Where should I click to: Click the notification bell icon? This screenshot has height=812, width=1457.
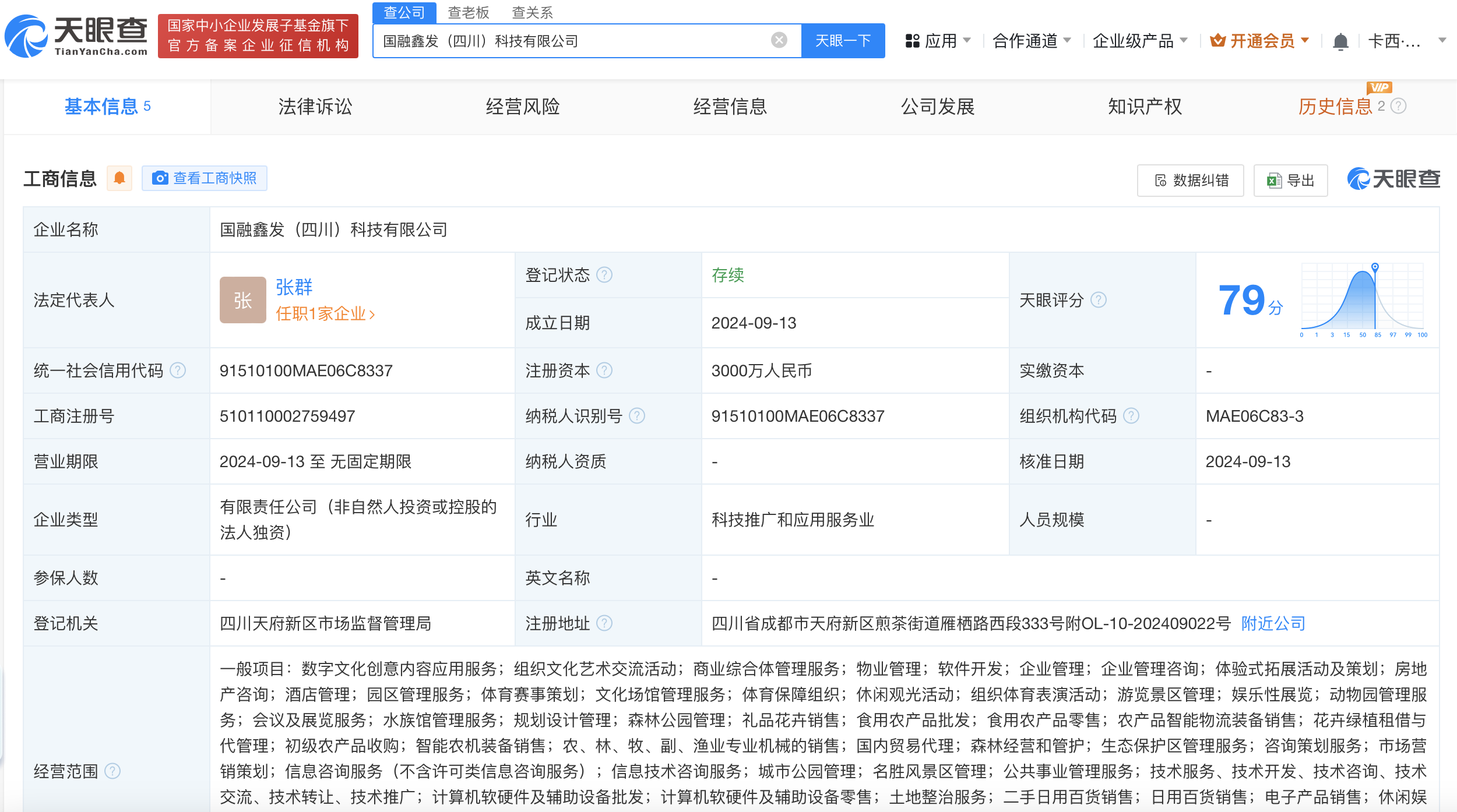[1342, 41]
